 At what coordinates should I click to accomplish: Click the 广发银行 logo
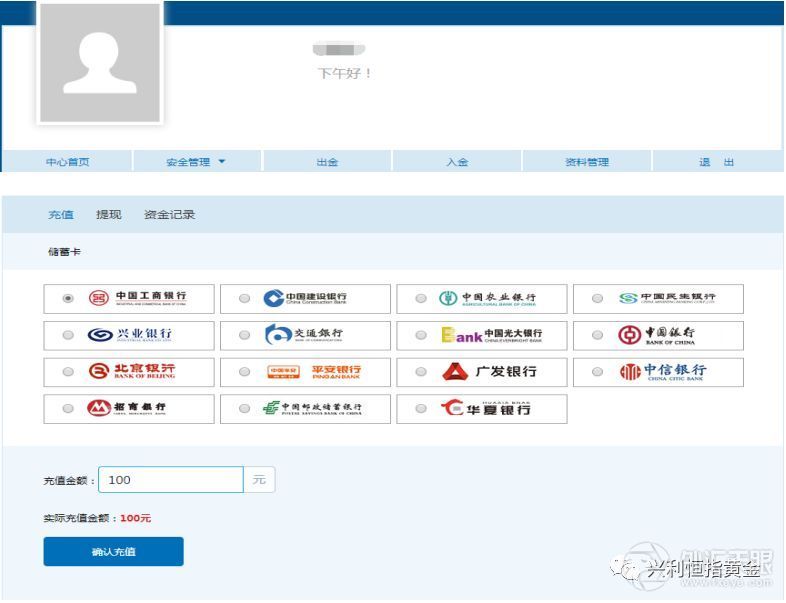(x=489, y=371)
